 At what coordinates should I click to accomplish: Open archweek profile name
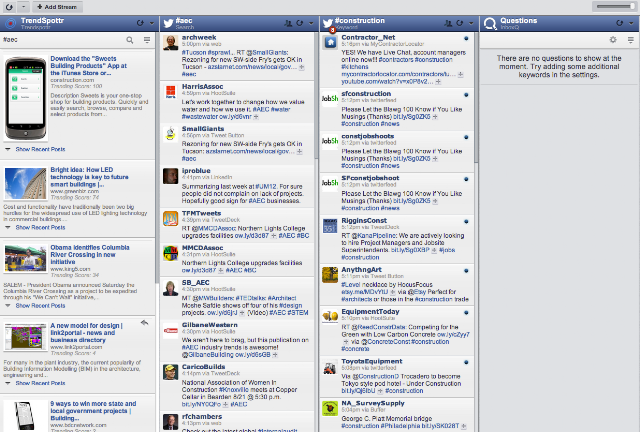pyautogui.click(x=199, y=37)
